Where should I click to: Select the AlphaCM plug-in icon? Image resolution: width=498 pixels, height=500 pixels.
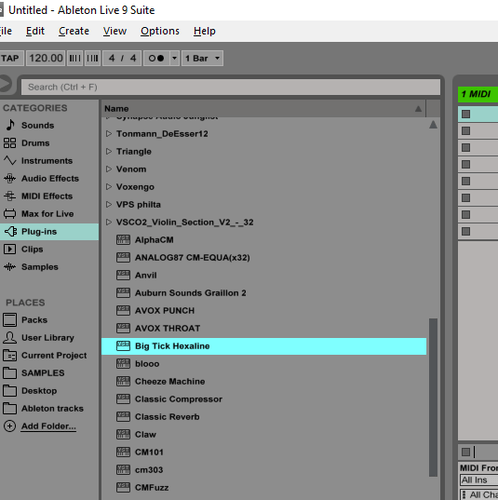(x=123, y=240)
